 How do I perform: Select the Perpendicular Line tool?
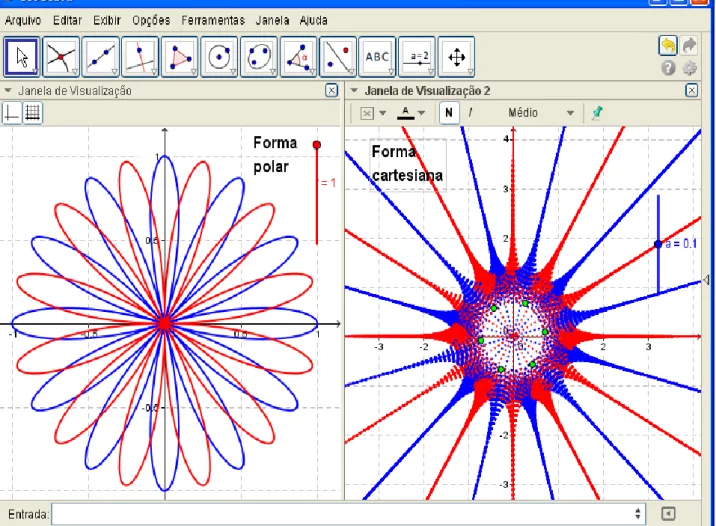(140, 57)
